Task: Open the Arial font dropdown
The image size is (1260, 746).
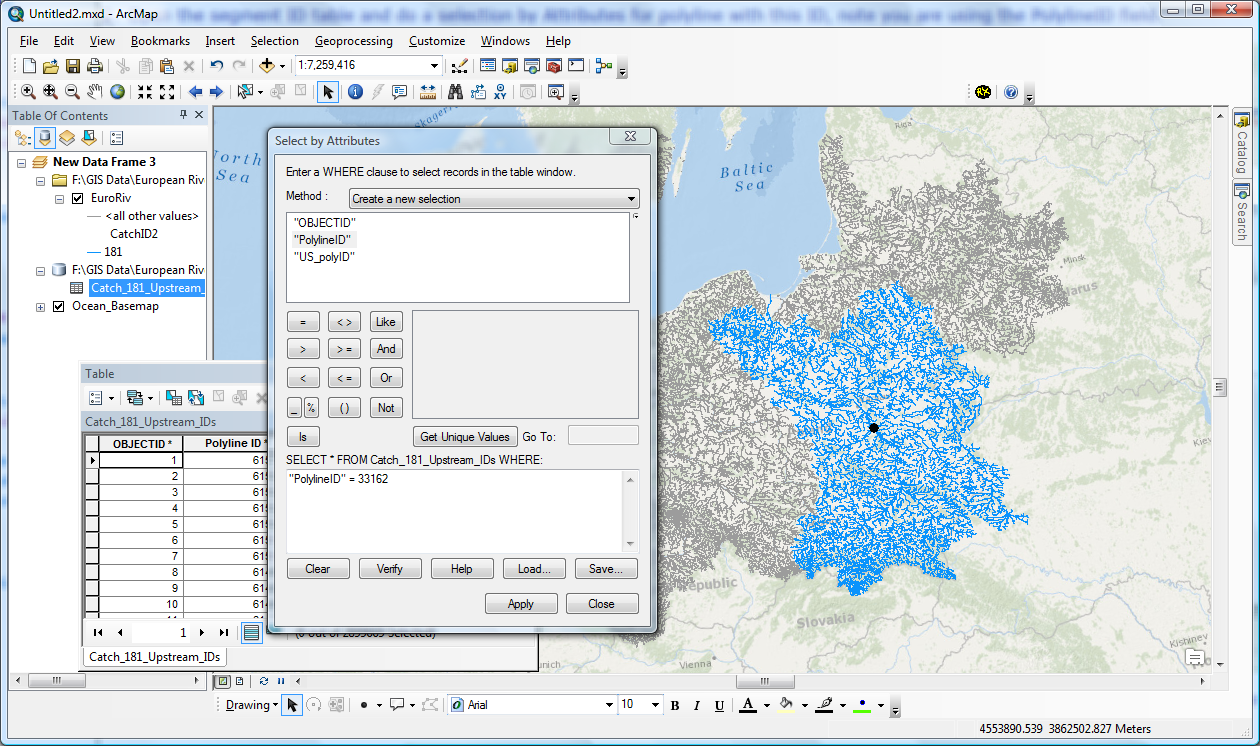Action: click(609, 705)
